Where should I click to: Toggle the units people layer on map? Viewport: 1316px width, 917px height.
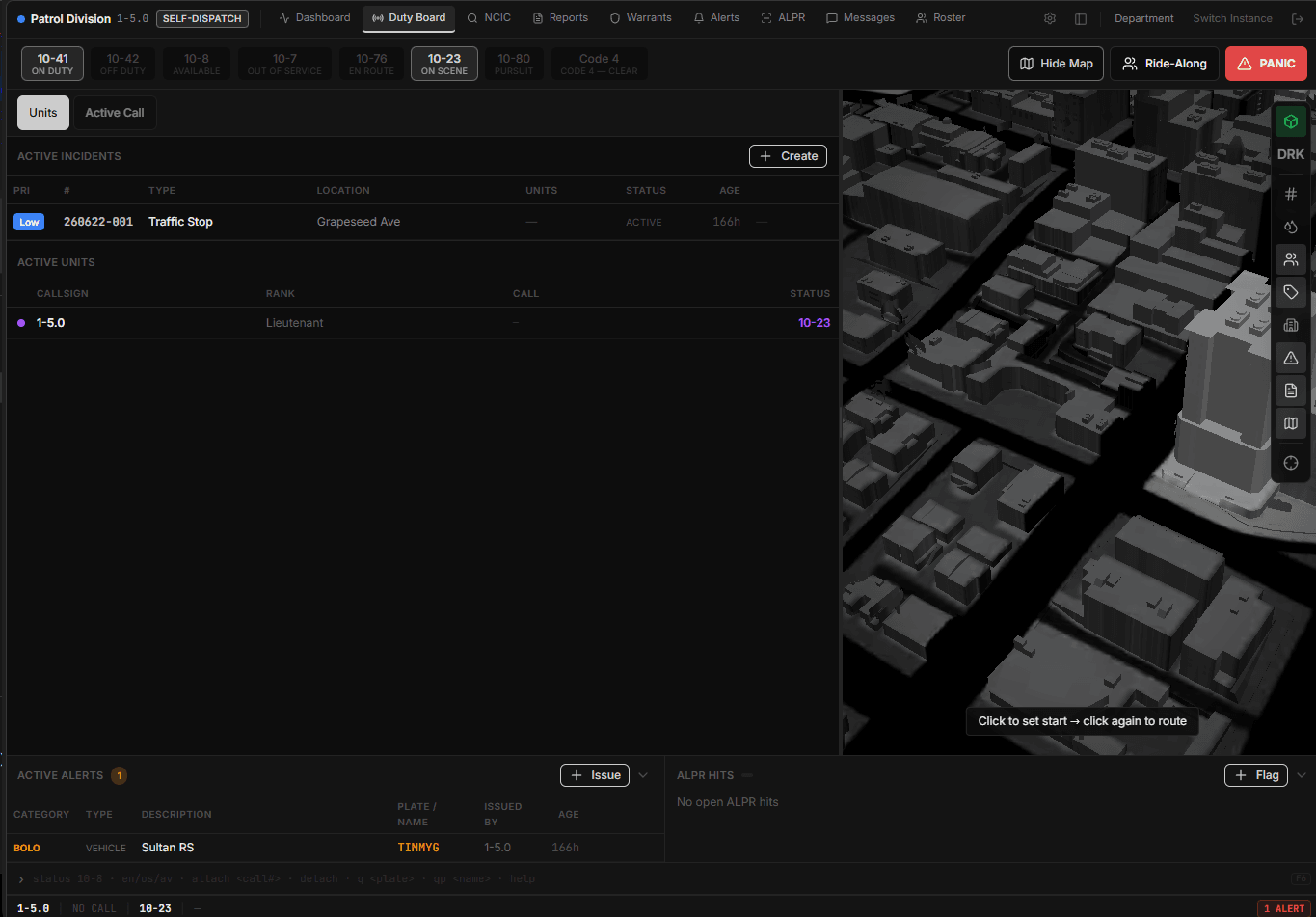[1291, 259]
